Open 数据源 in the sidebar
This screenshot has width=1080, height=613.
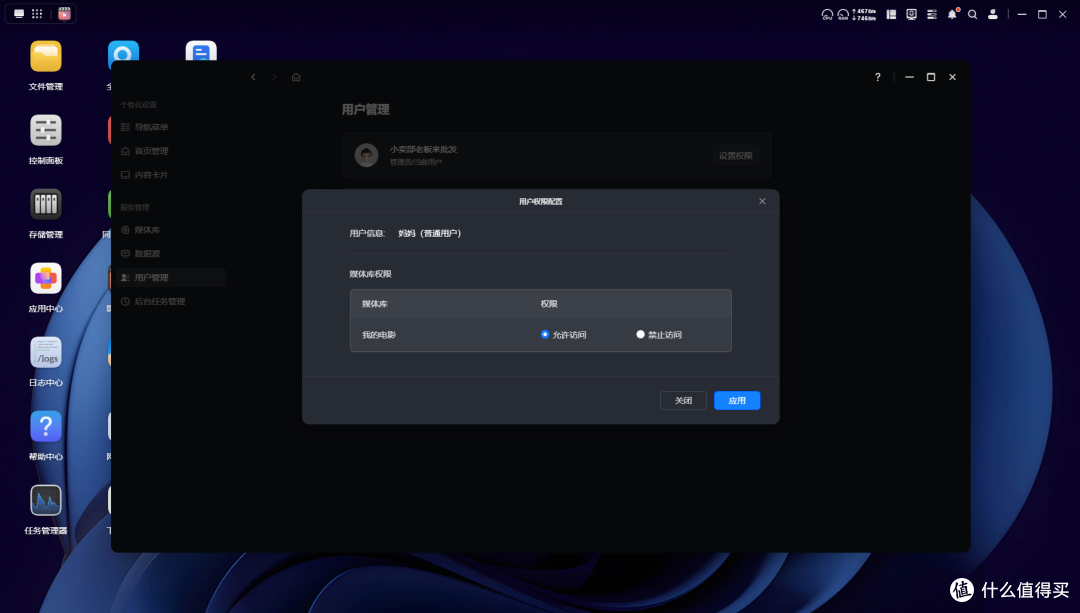point(170,253)
